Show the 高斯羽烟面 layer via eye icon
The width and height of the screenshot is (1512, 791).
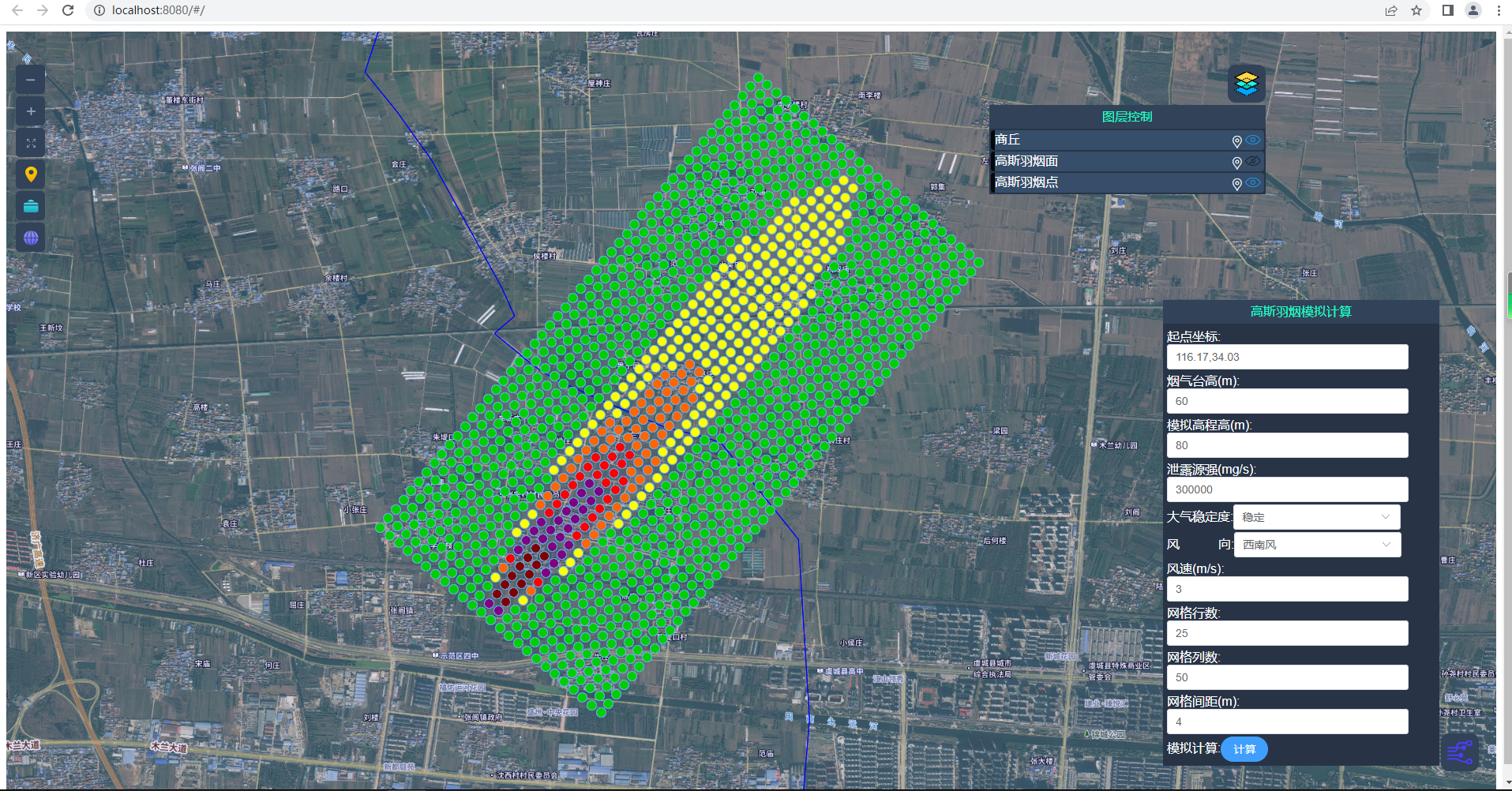1253,162
